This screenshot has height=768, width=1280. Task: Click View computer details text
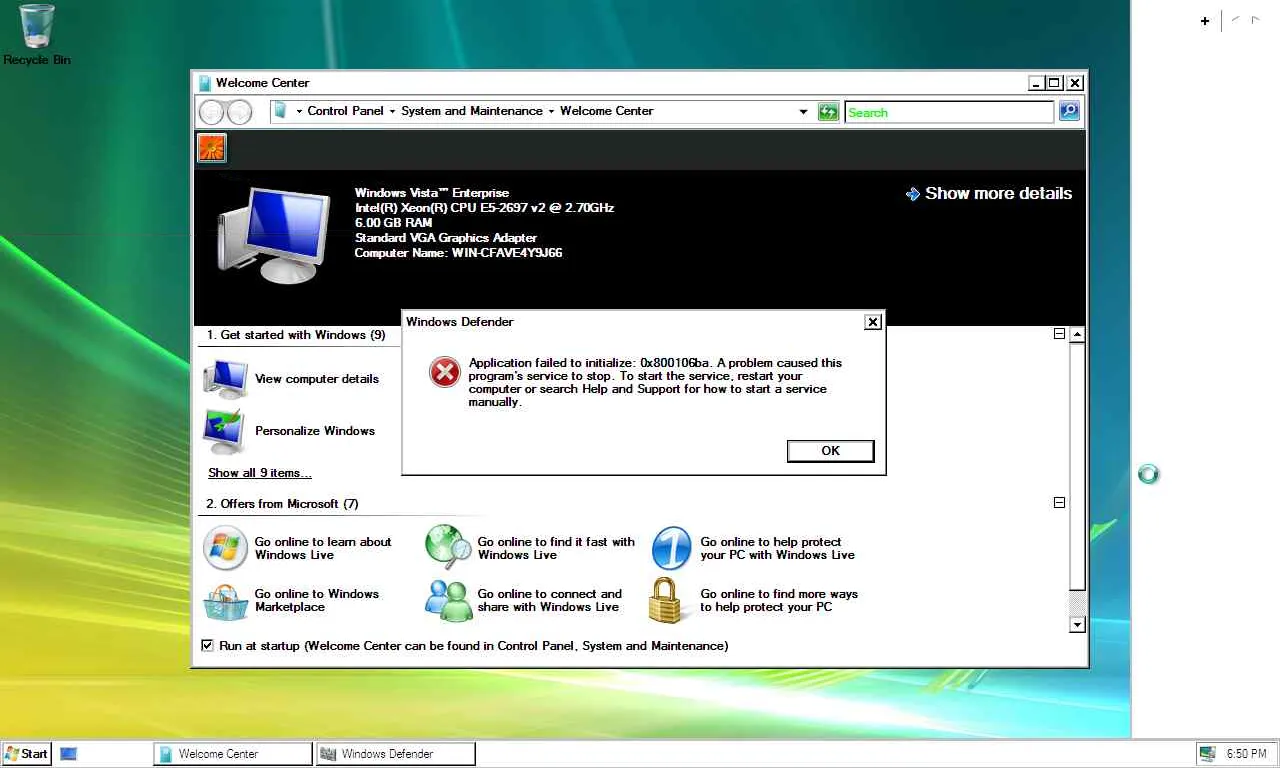[x=317, y=379]
